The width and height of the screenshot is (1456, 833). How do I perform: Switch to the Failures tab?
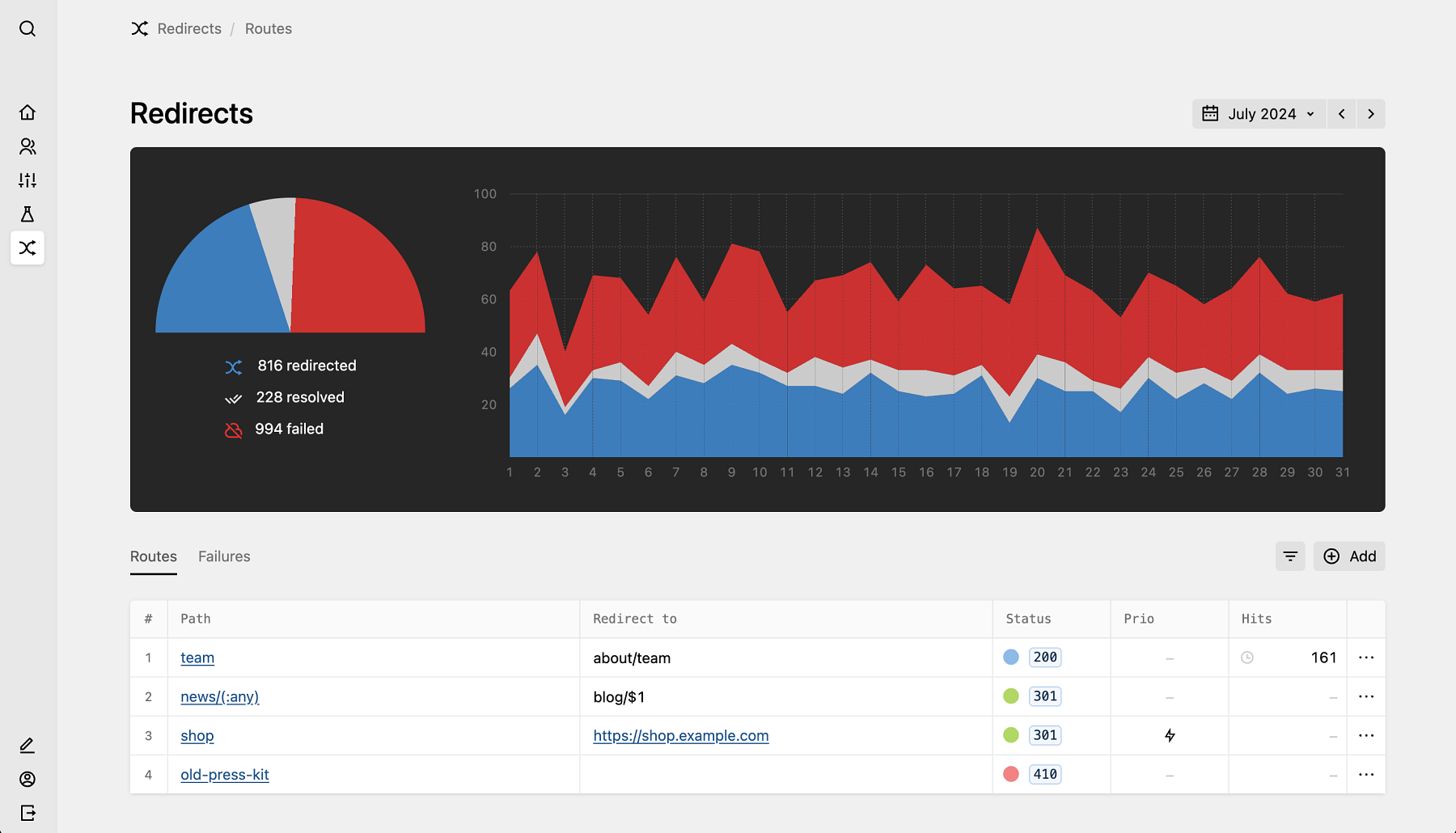click(x=224, y=556)
